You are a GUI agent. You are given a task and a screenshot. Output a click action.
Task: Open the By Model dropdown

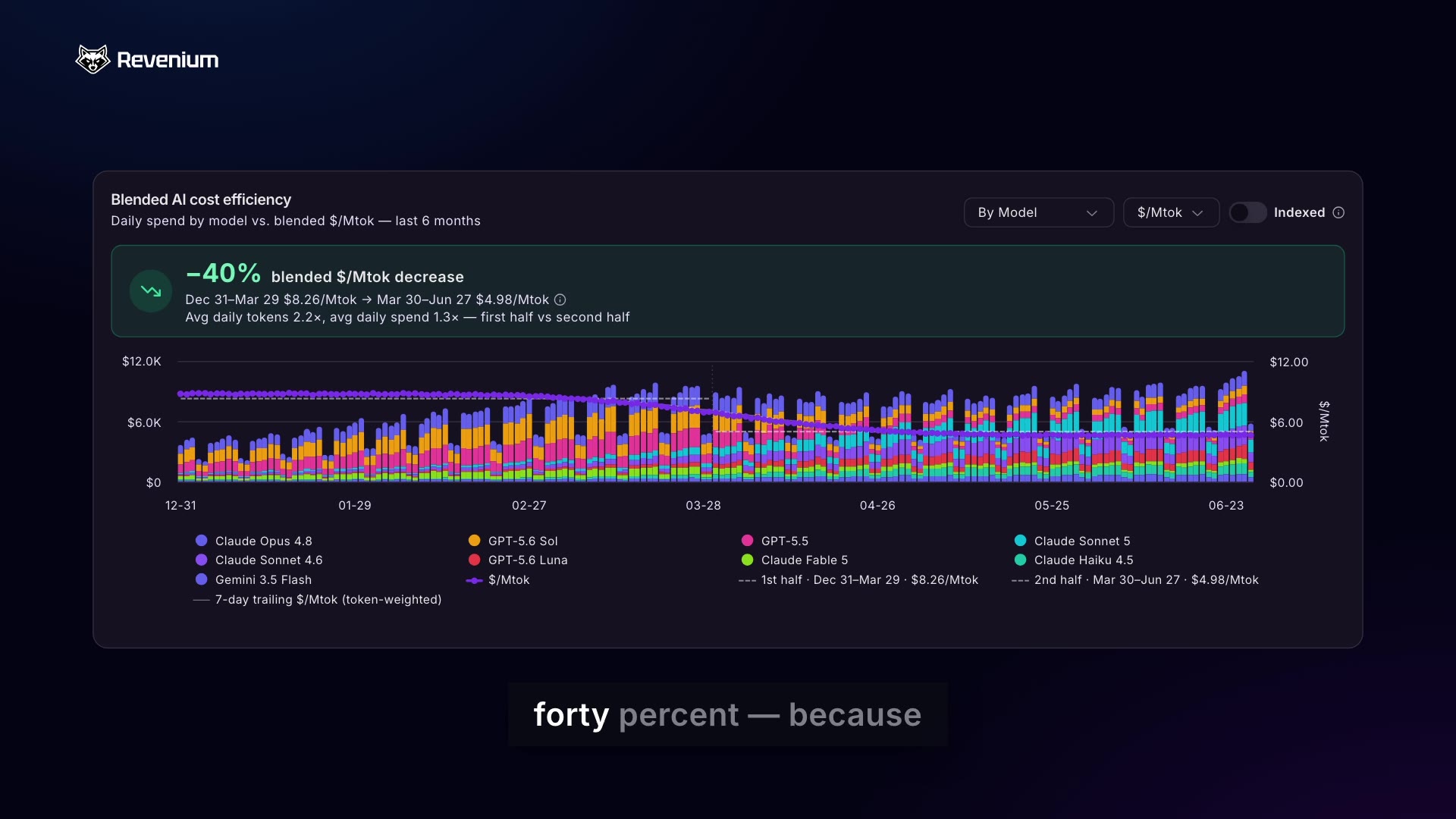[x=1038, y=212]
